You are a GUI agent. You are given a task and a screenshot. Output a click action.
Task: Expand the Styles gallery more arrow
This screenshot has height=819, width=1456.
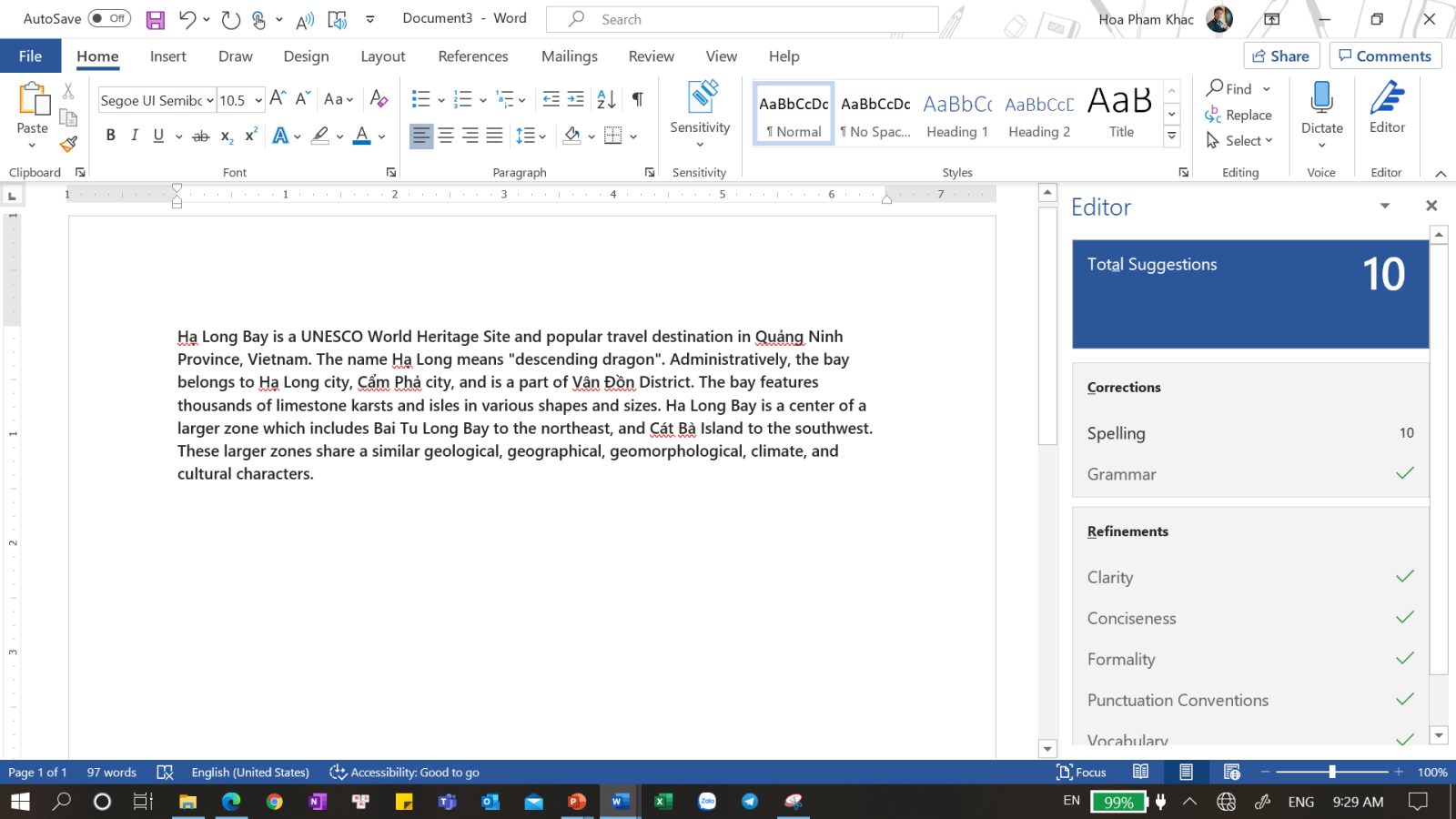click(1172, 136)
